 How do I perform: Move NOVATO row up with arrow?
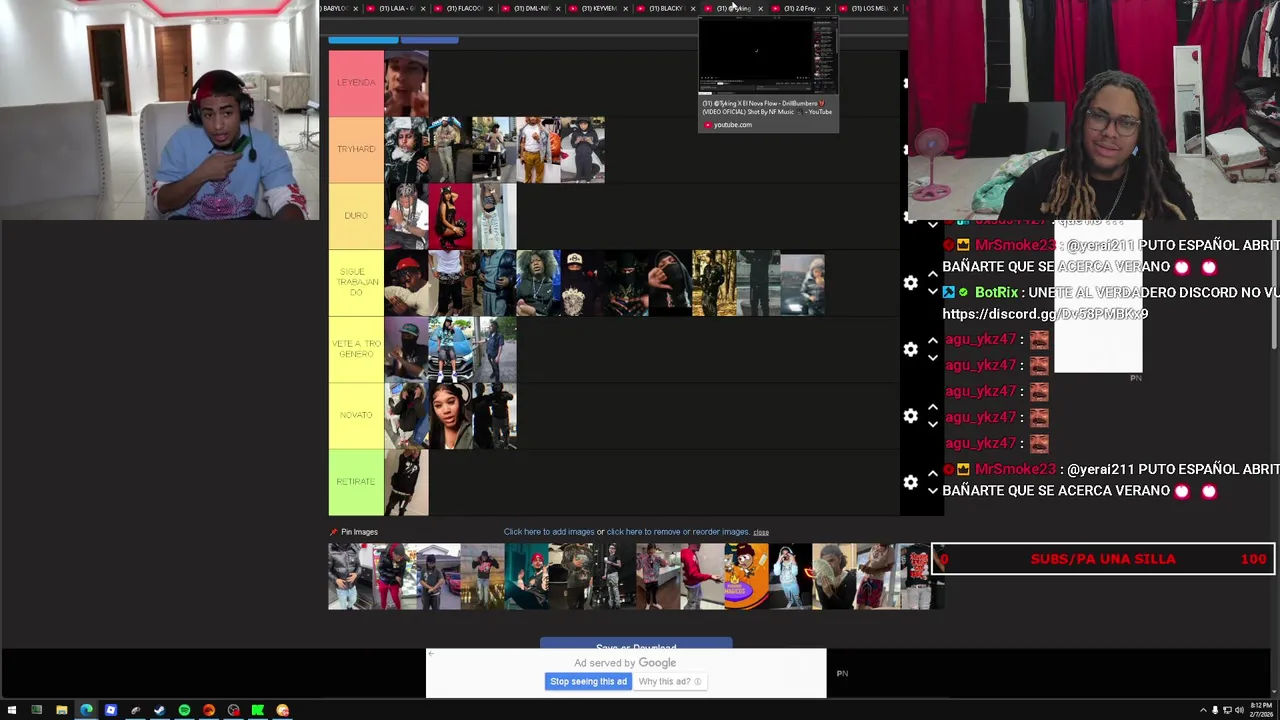tap(933, 406)
